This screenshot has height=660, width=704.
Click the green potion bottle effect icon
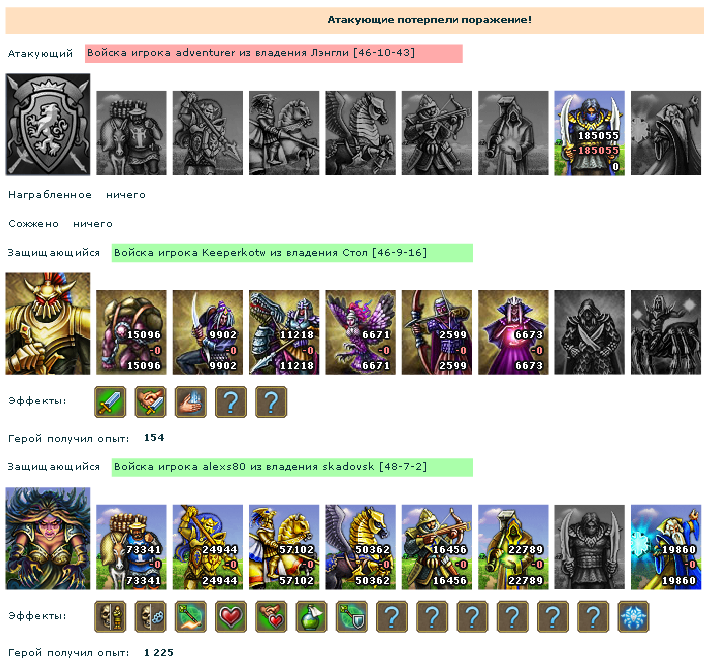click(x=312, y=617)
